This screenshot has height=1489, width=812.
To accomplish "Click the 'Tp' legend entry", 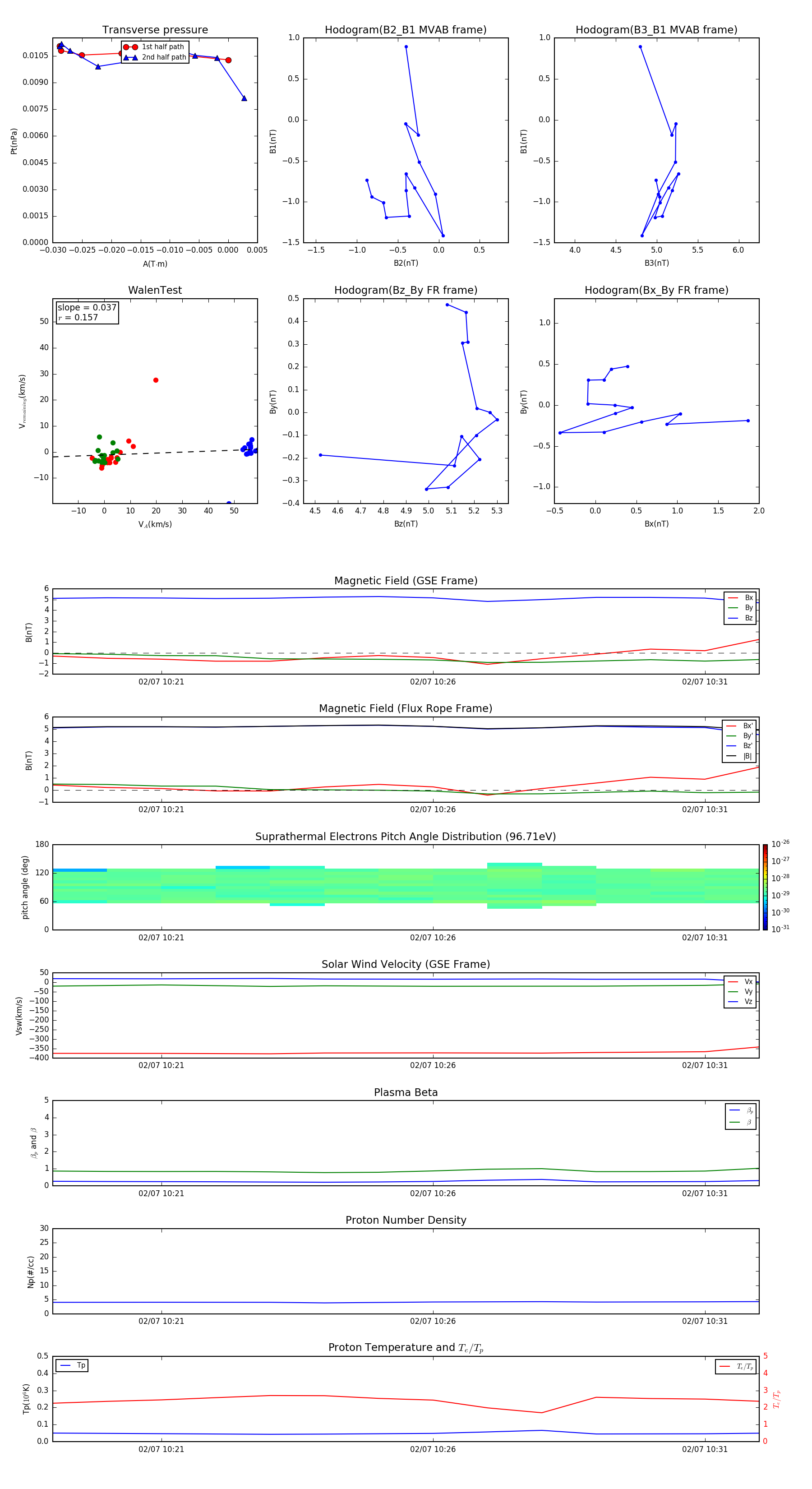I will (x=72, y=1365).
